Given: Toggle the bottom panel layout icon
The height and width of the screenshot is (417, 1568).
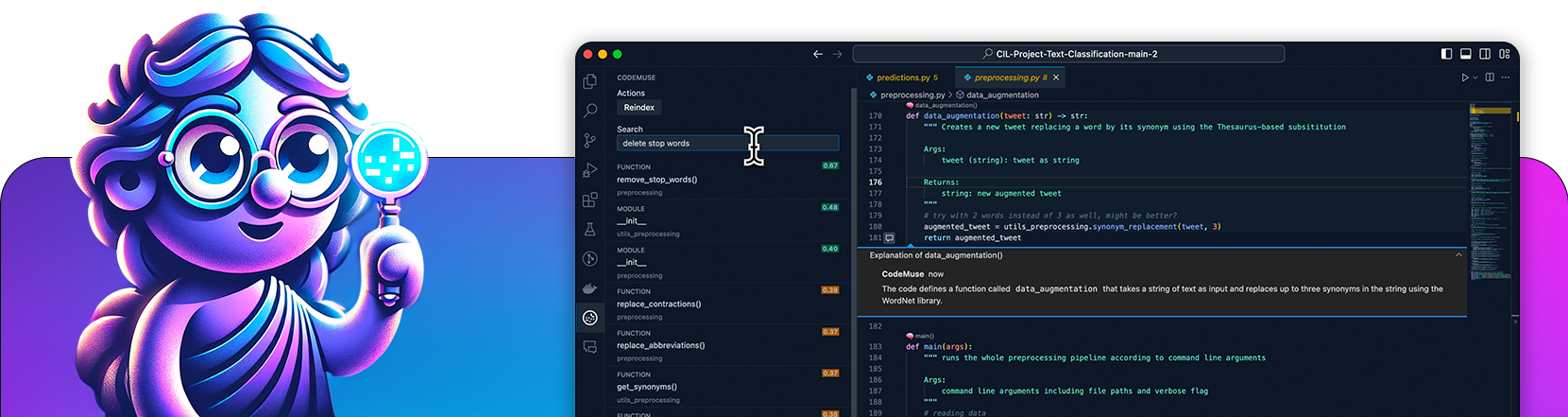Looking at the screenshot, I should point(1466,54).
